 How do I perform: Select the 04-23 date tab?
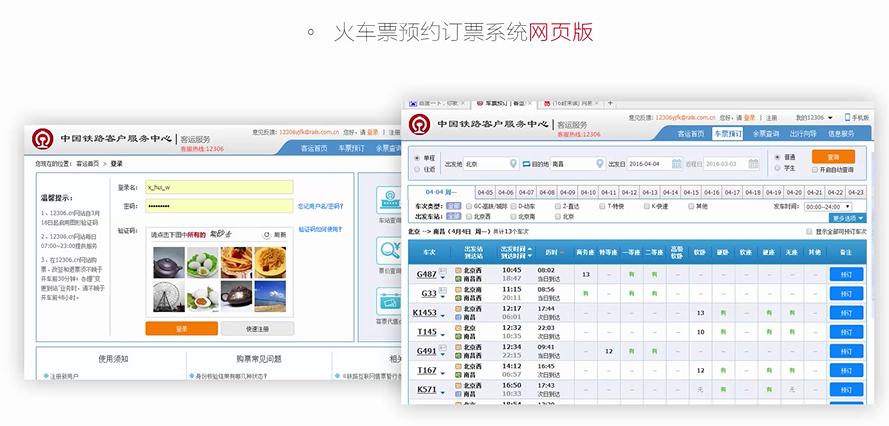(856, 193)
